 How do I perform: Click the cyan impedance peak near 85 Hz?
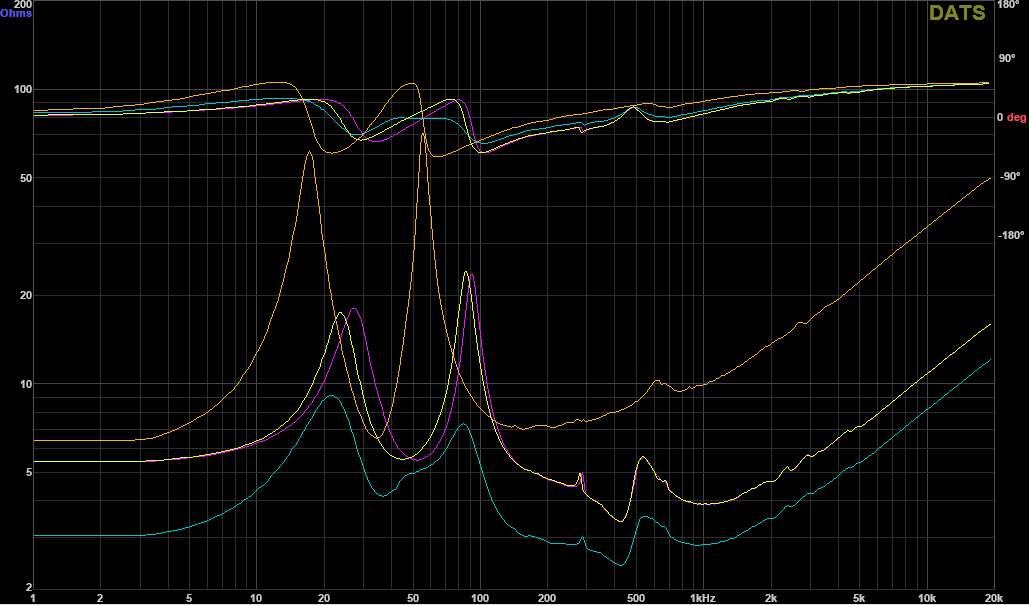(462, 425)
